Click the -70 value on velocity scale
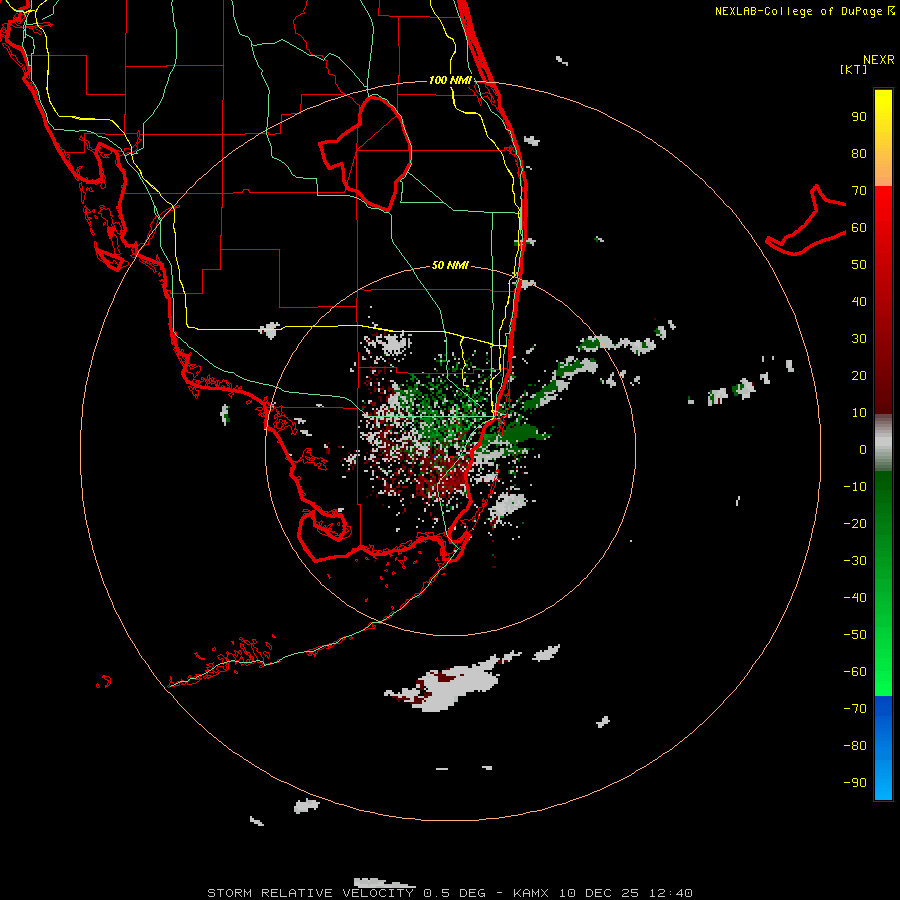This screenshot has height=900, width=900. pyautogui.click(x=855, y=709)
